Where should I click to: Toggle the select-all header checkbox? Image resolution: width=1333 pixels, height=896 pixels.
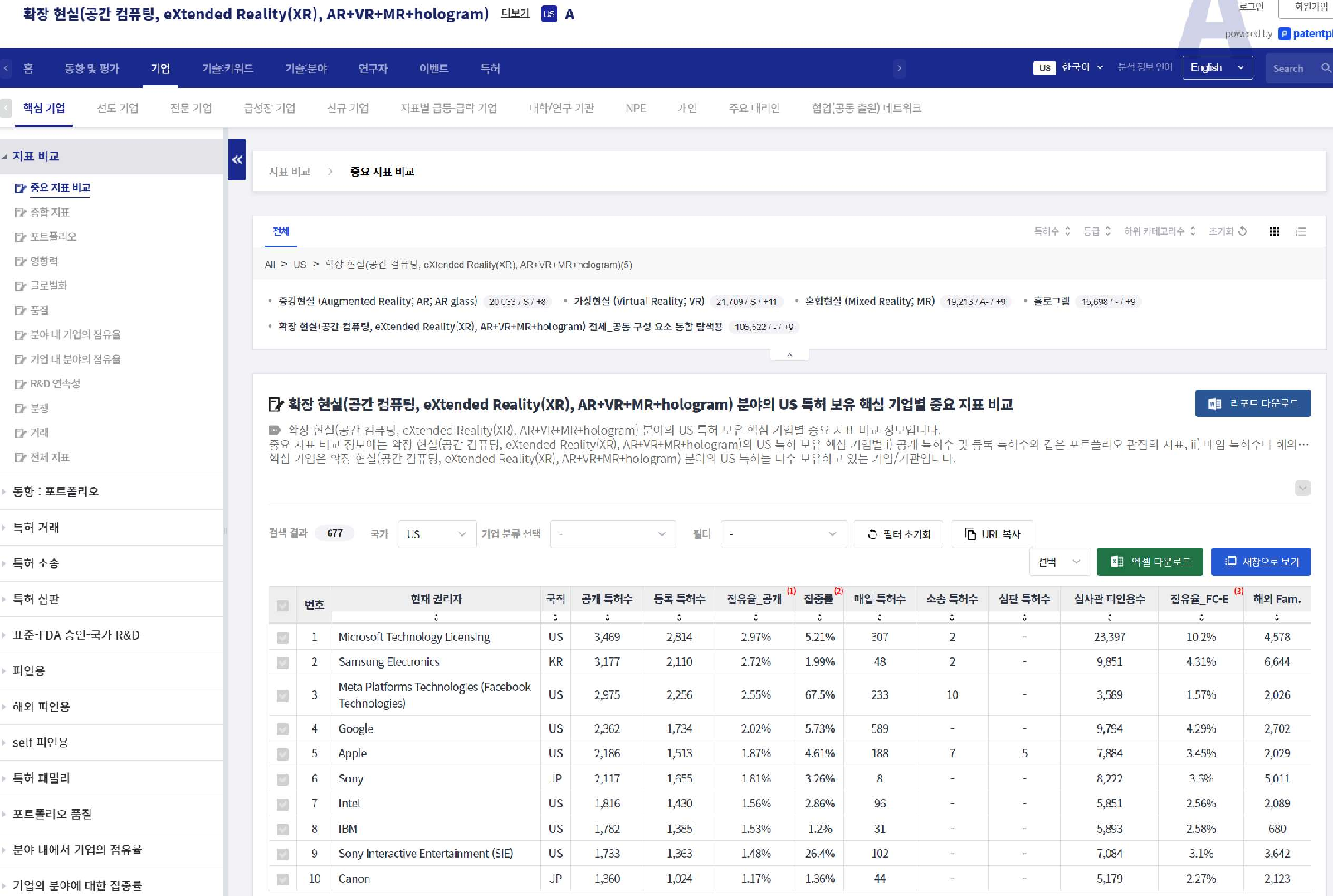click(x=283, y=606)
